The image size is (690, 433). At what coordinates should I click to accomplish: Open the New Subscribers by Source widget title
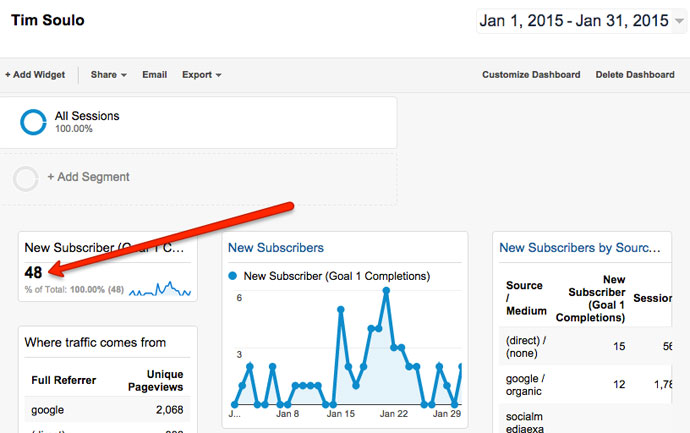click(x=579, y=248)
